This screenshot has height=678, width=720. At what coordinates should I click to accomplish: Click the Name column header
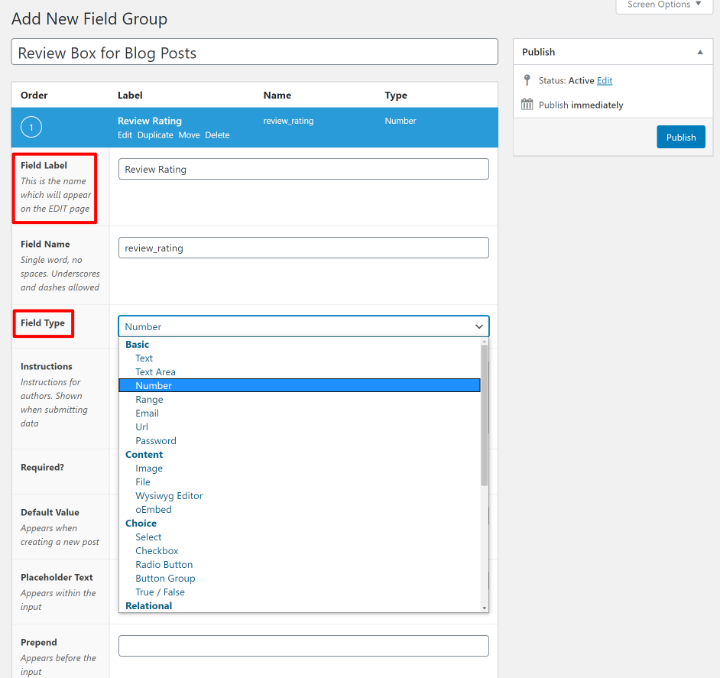[x=277, y=95]
